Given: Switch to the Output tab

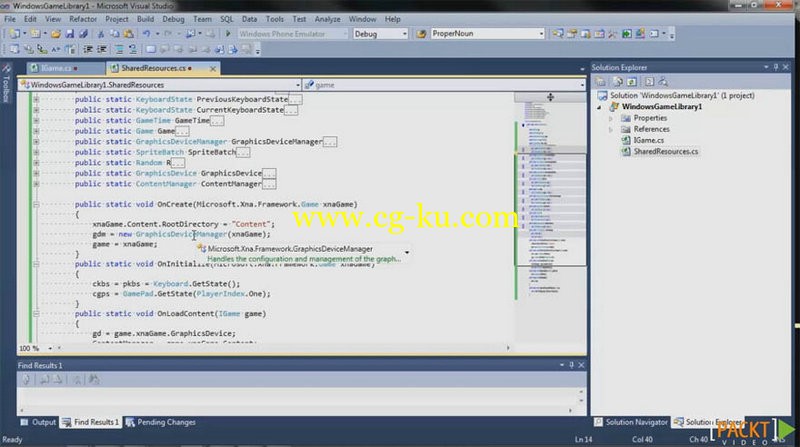Looking at the screenshot, I should coord(38,423).
